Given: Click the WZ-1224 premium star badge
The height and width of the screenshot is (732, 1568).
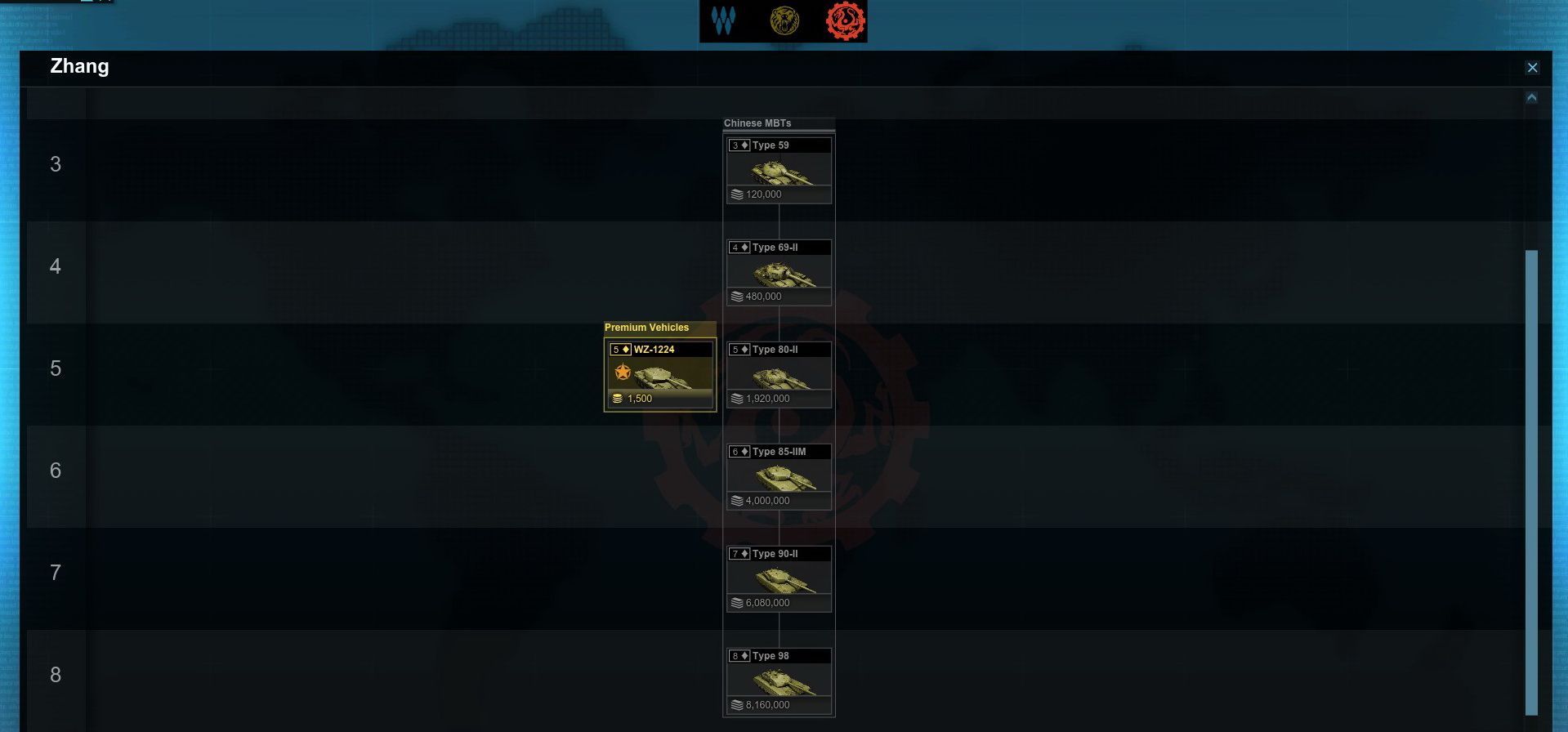Looking at the screenshot, I should pyautogui.click(x=623, y=373).
